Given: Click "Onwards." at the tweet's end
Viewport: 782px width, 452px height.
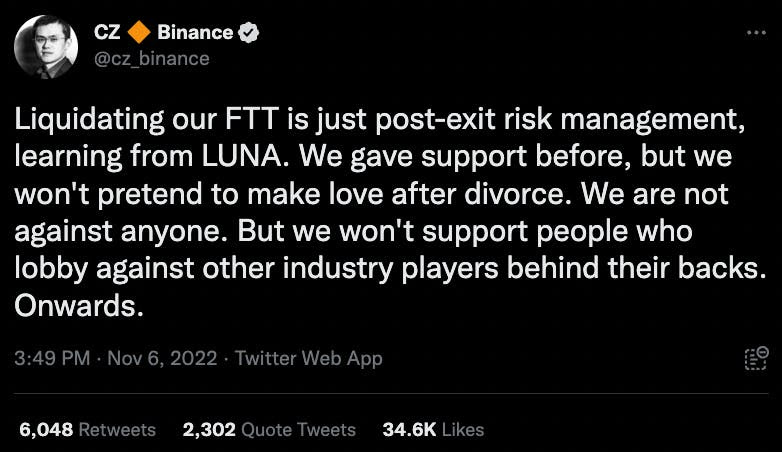Looking at the screenshot, I should 79,305.
